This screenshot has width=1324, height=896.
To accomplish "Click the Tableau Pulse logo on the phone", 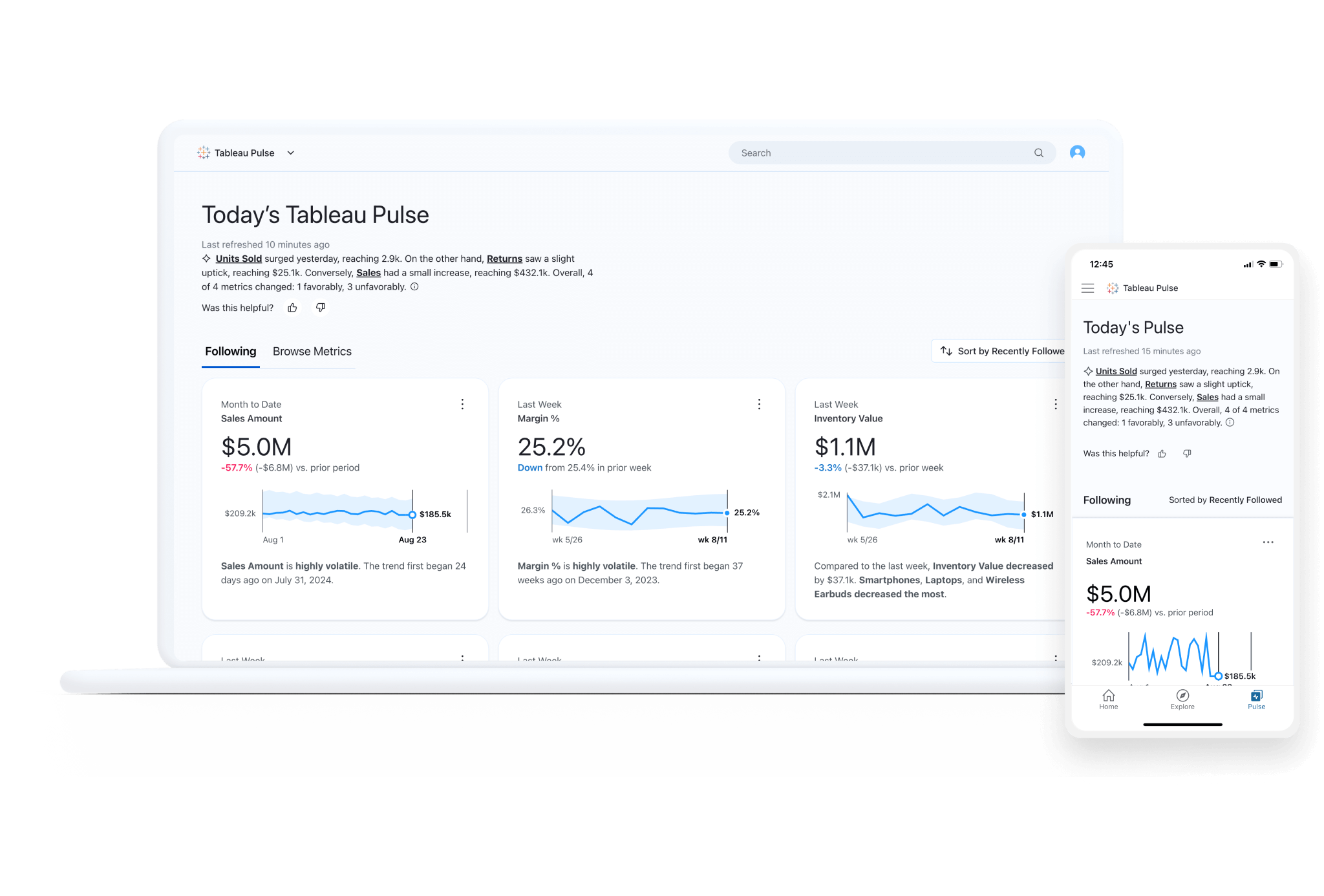I will (1112, 288).
